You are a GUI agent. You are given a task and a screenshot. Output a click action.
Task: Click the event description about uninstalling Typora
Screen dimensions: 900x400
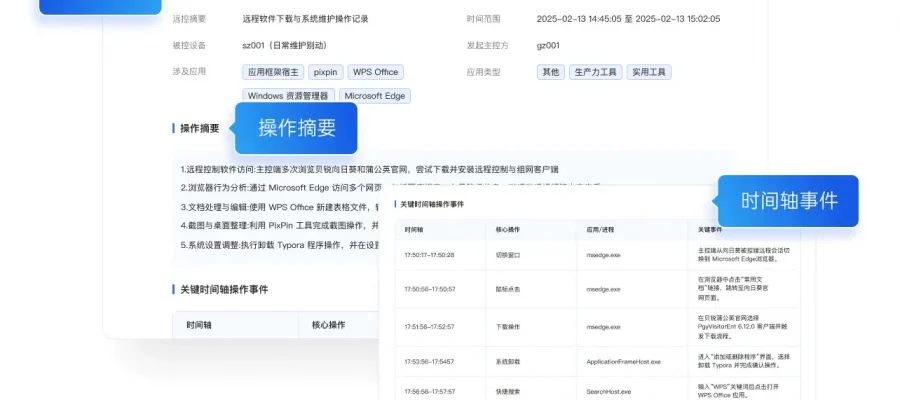tap(744, 360)
